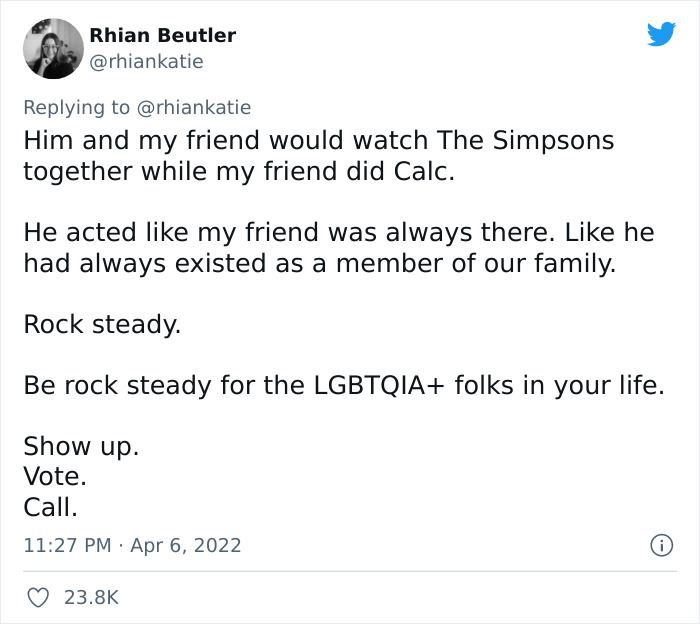Open the 11:27 PM timestamp link
The image size is (700, 624).
pos(64,545)
